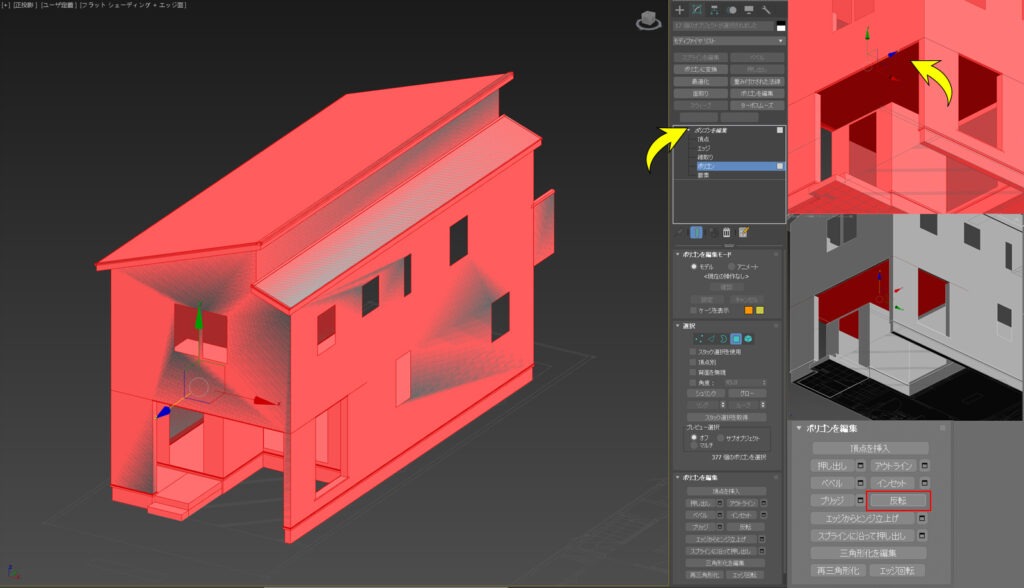Toggle the 背面を無視 checkbox
This screenshot has width=1024, height=588.
tap(693, 372)
